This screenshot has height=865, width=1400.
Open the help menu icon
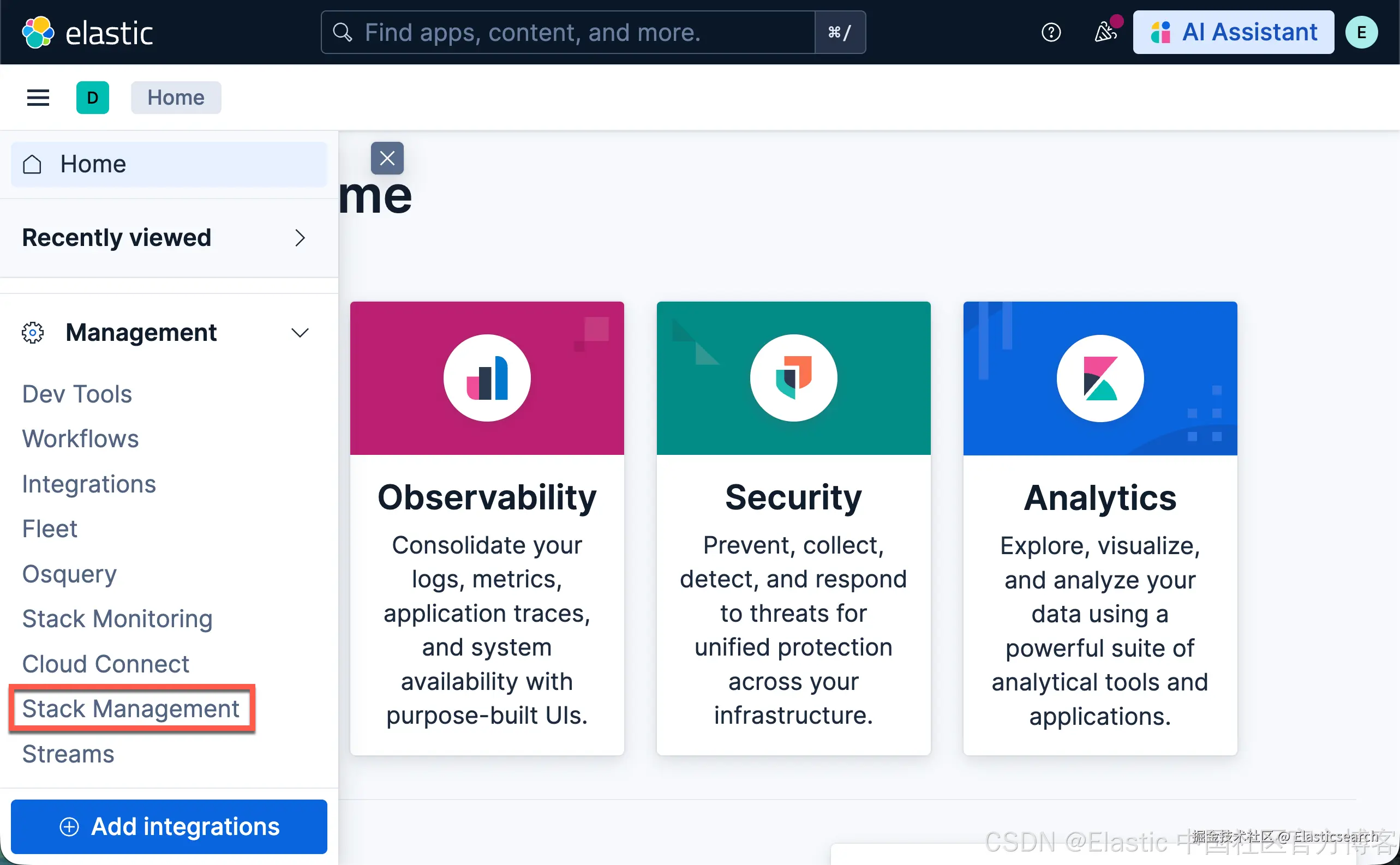click(1050, 33)
